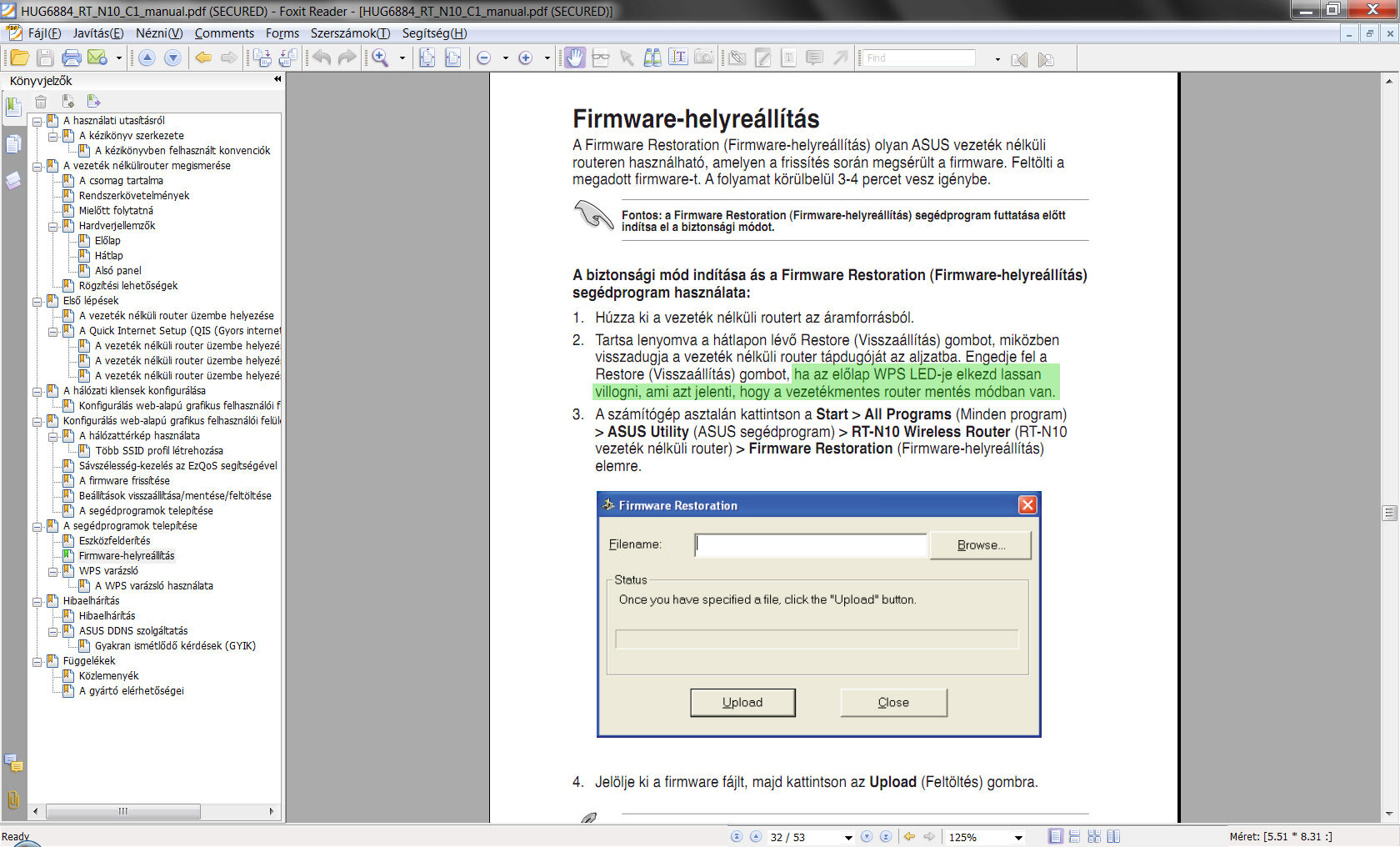Enable Single Page layout in status bar
The image size is (1400, 847).
[1055, 837]
